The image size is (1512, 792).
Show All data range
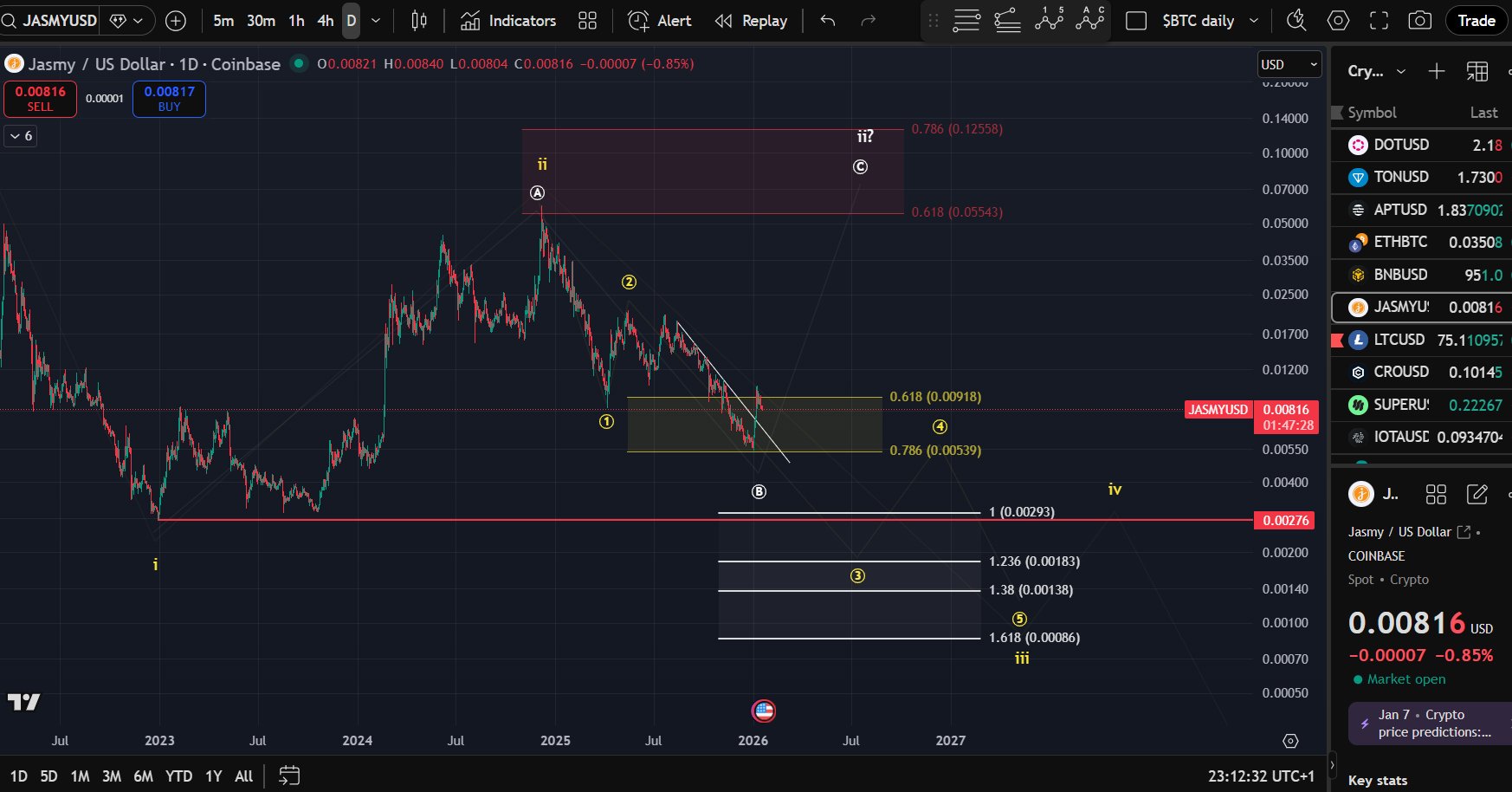(244, 776)
